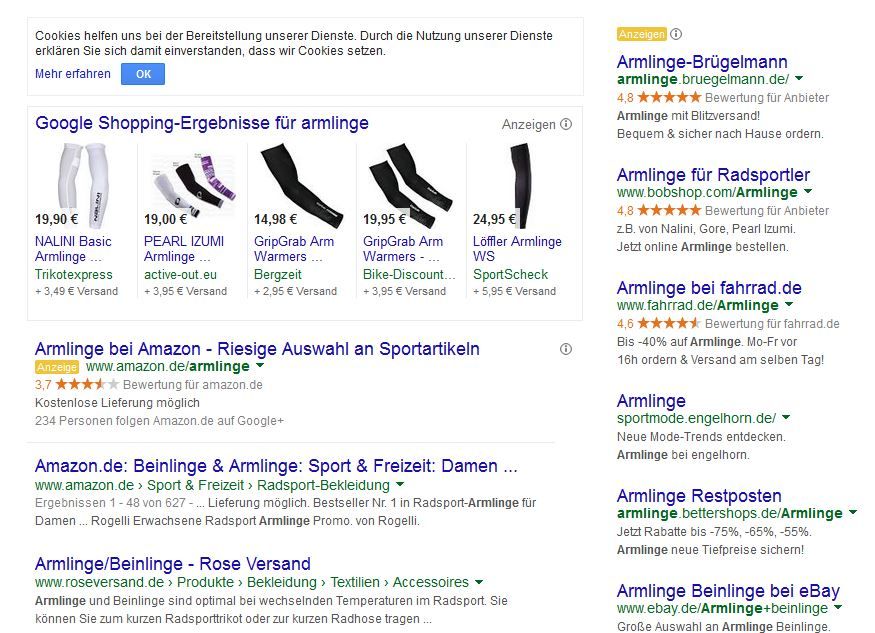Expand dropdown arrow next to www.bobshop.com/Armlinge
Viewport: 875px width, 633px height.
pos(808,192)
